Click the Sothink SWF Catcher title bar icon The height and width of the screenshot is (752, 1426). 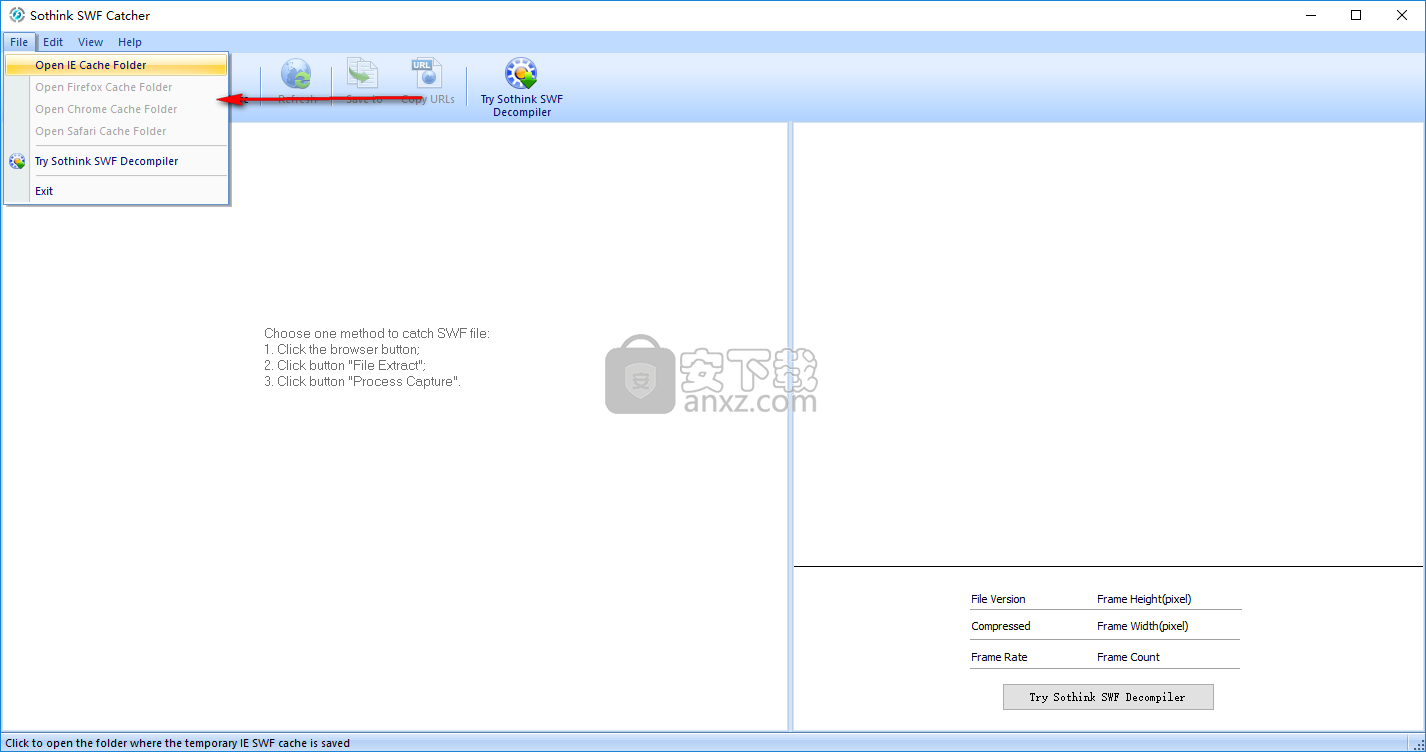16,15
